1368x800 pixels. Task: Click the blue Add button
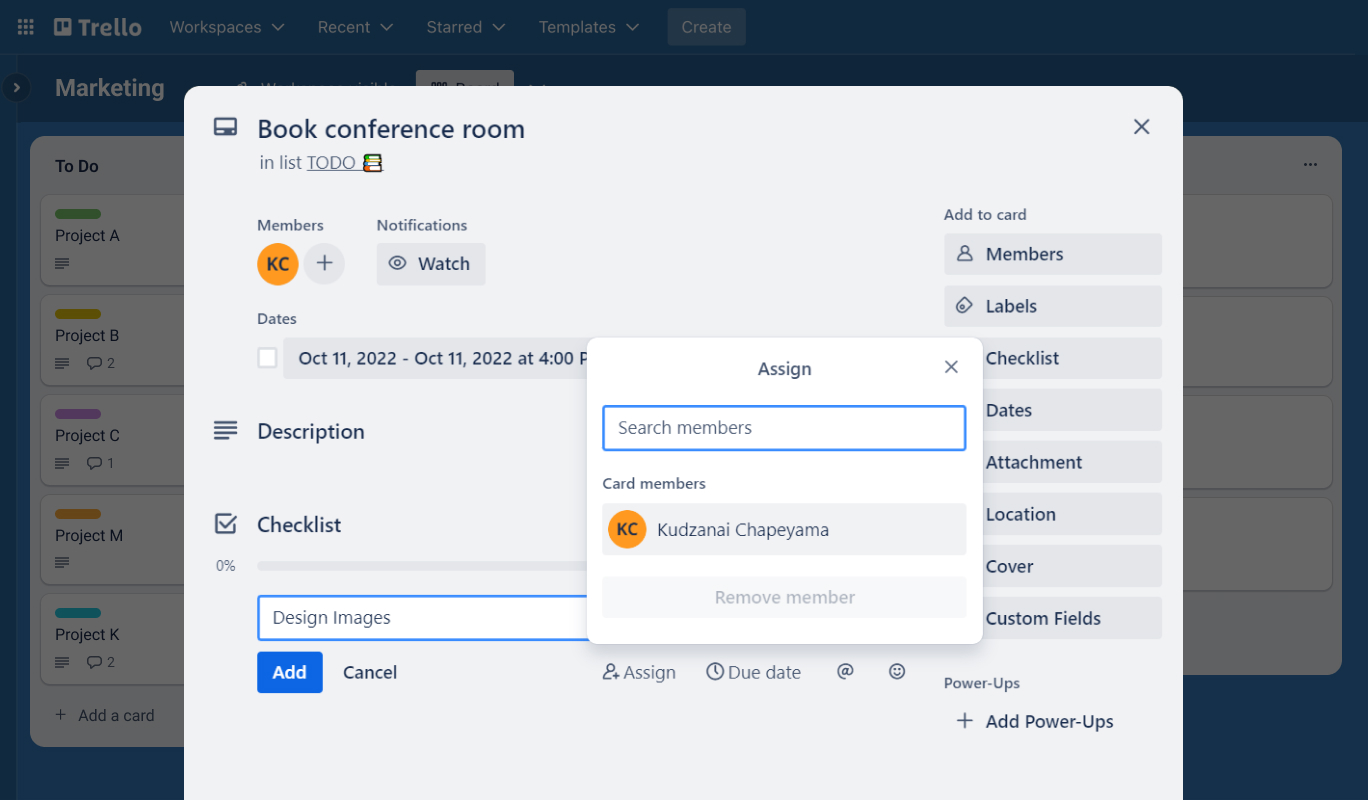(289, 672)
